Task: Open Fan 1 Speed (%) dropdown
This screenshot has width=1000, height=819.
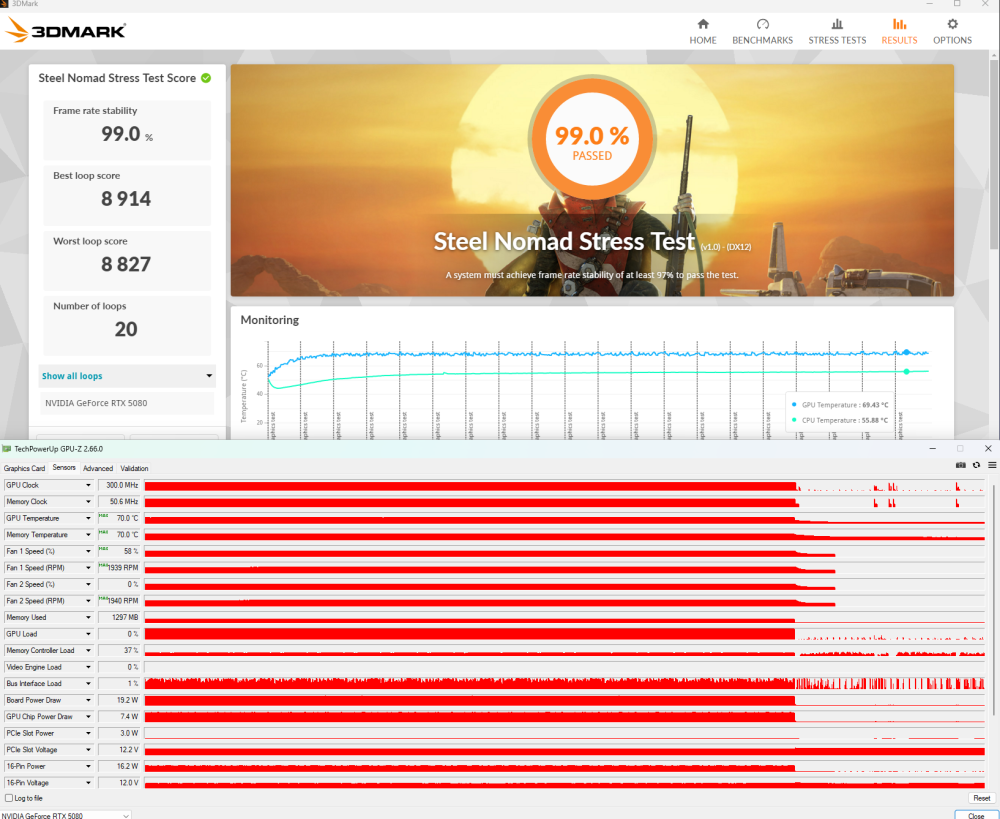Action: 88,551
